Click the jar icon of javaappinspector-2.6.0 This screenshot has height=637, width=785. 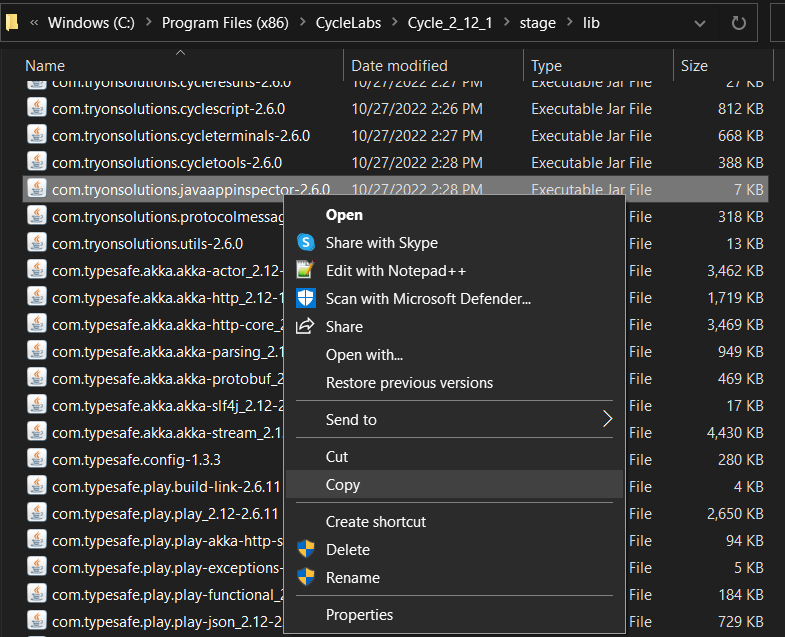coord(37,189)
